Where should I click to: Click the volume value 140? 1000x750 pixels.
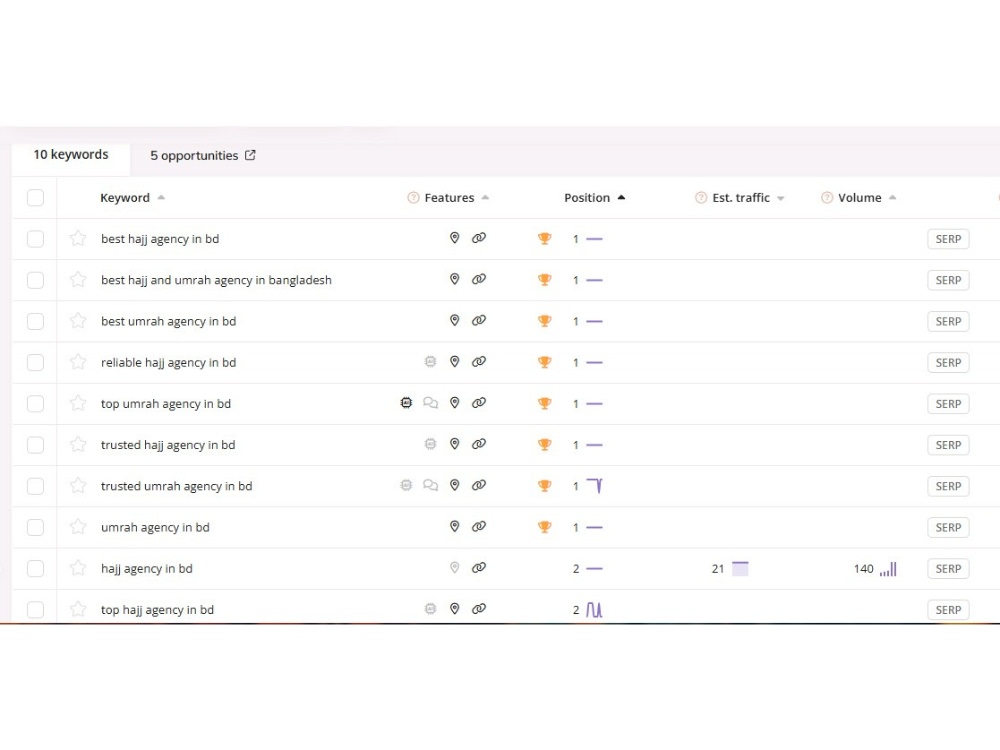point(864,569)
